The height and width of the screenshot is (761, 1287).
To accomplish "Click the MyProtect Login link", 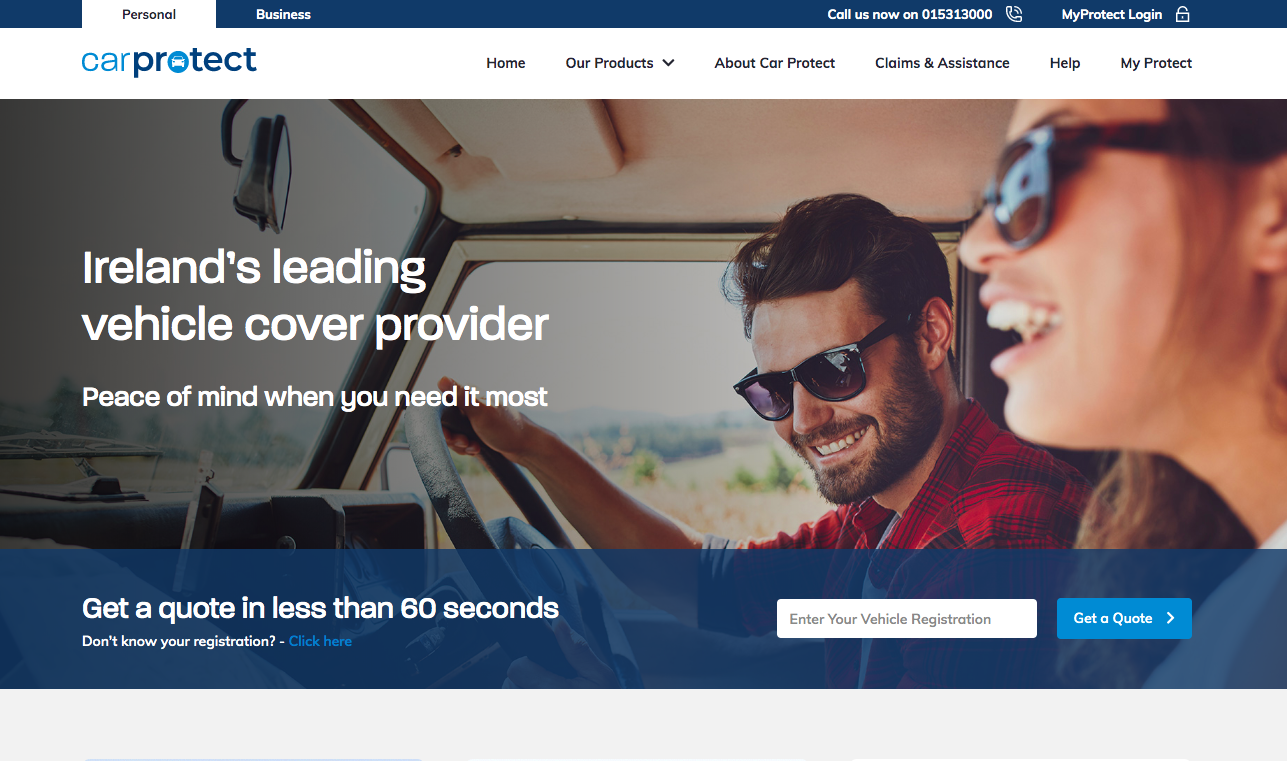I will 1111,14.
